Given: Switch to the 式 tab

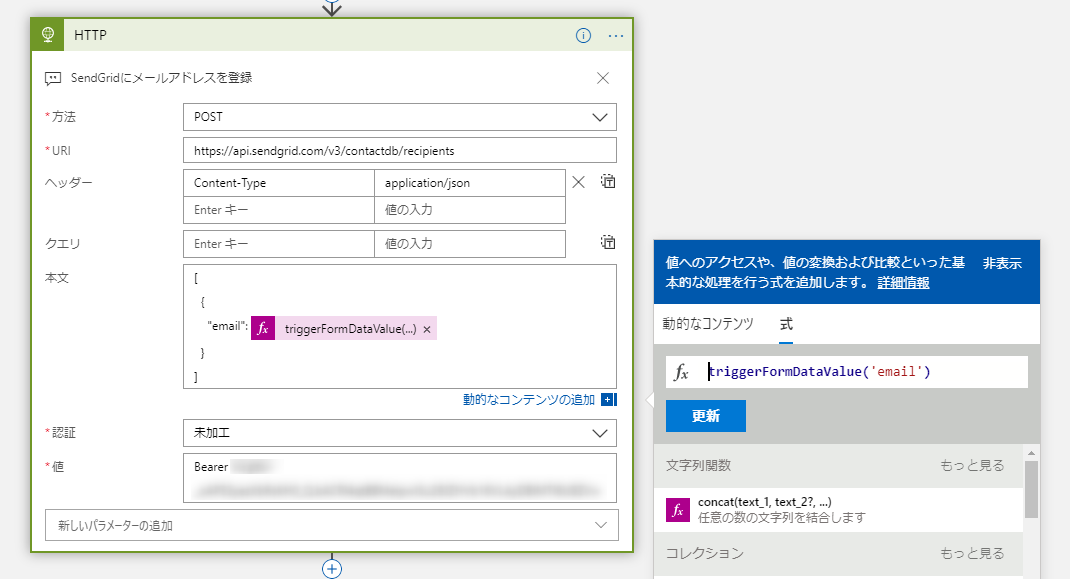Looking at the screenshot, I should (x=786, y=324).
